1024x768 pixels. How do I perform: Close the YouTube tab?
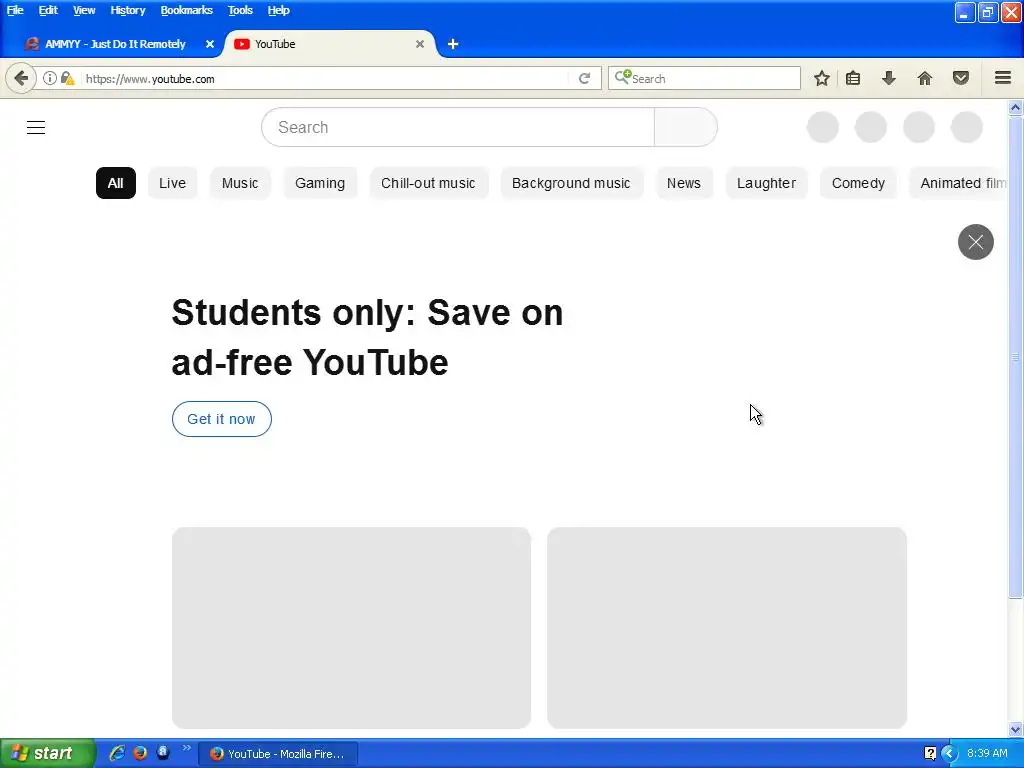[420, 44]
